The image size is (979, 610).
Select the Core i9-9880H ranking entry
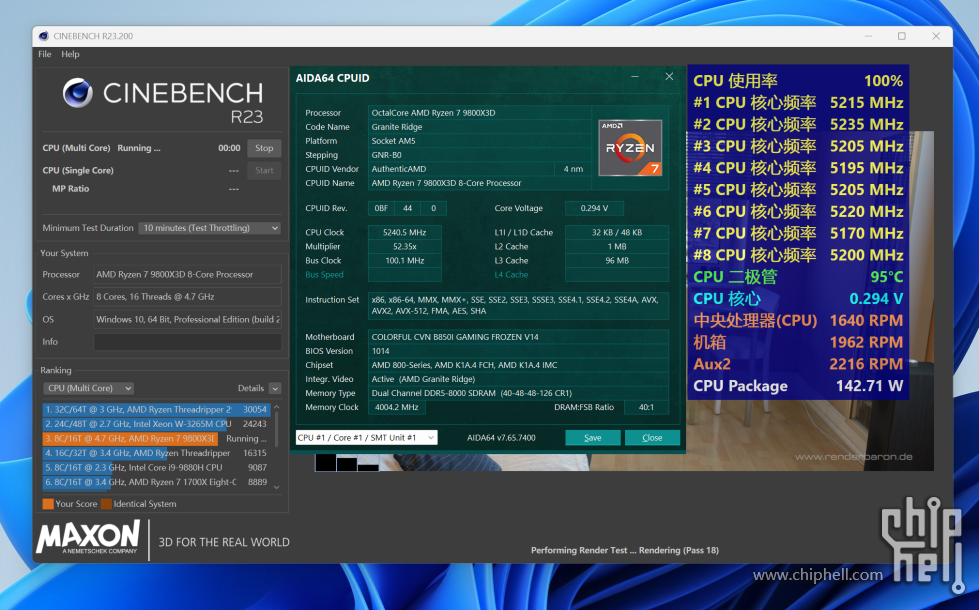pos(156,468)
